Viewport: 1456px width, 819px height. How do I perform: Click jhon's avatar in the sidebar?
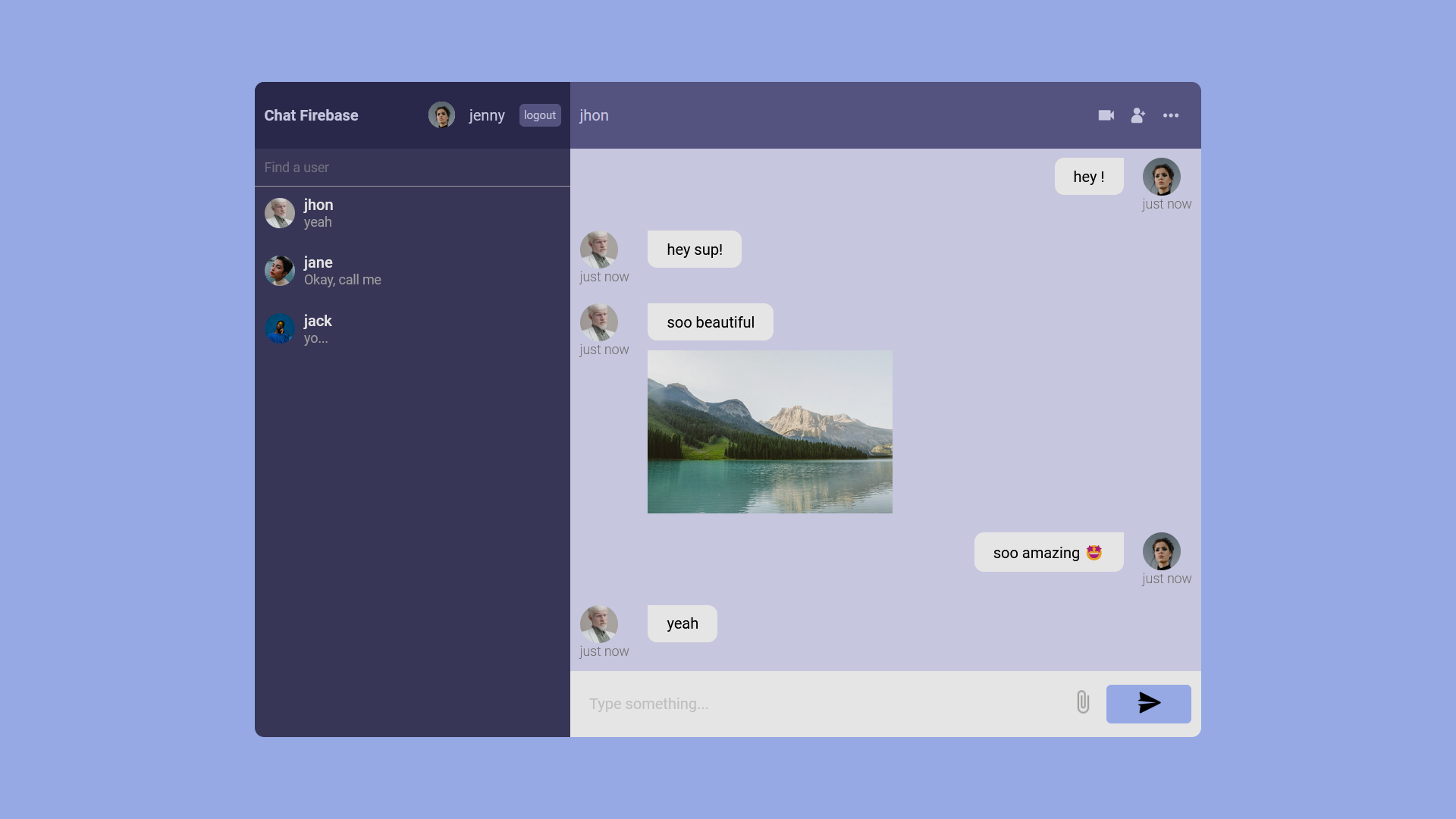tap(279, 213)
